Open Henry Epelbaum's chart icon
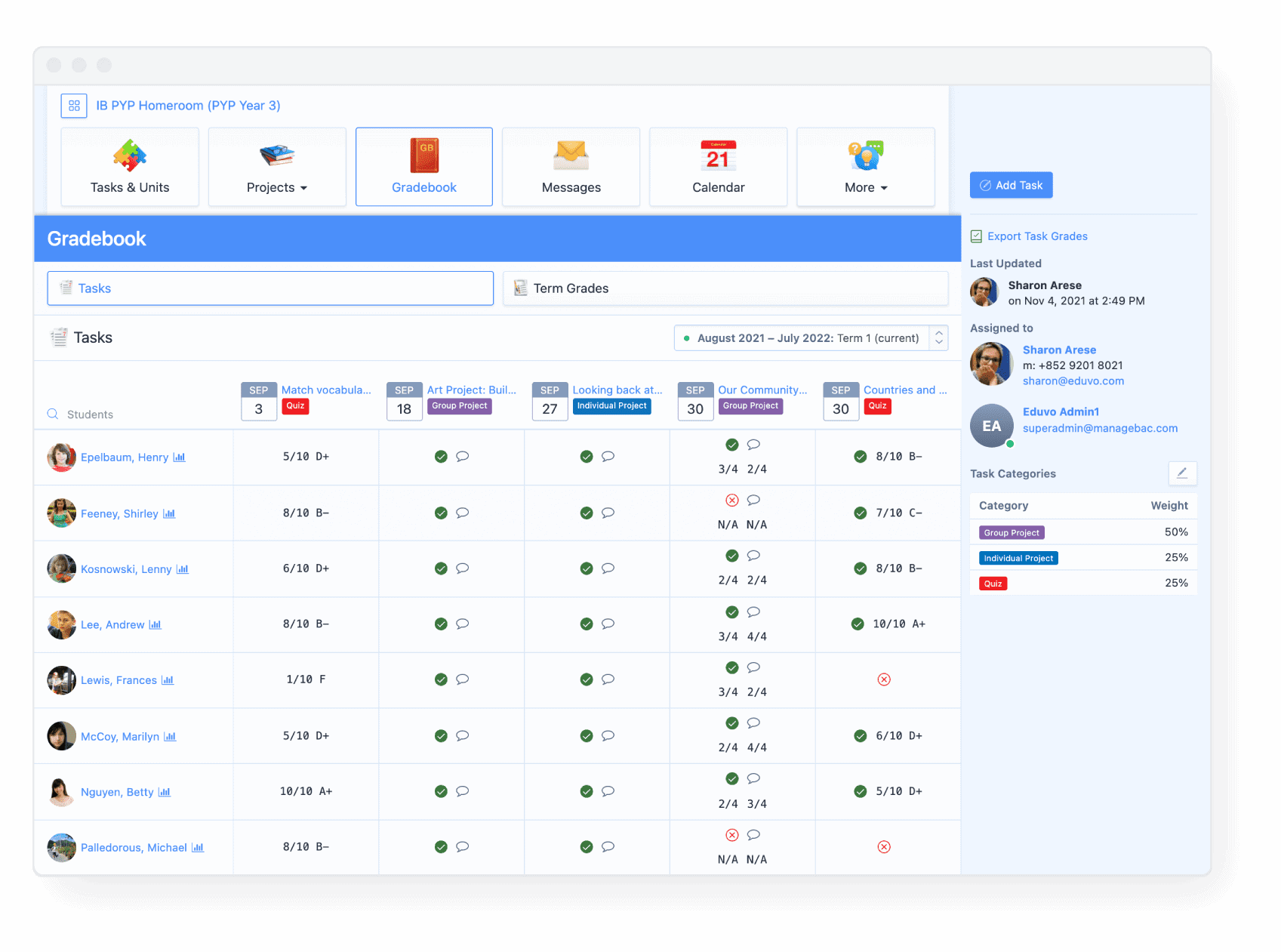Viewport: 1281px width, 952px height. (179, 458)
